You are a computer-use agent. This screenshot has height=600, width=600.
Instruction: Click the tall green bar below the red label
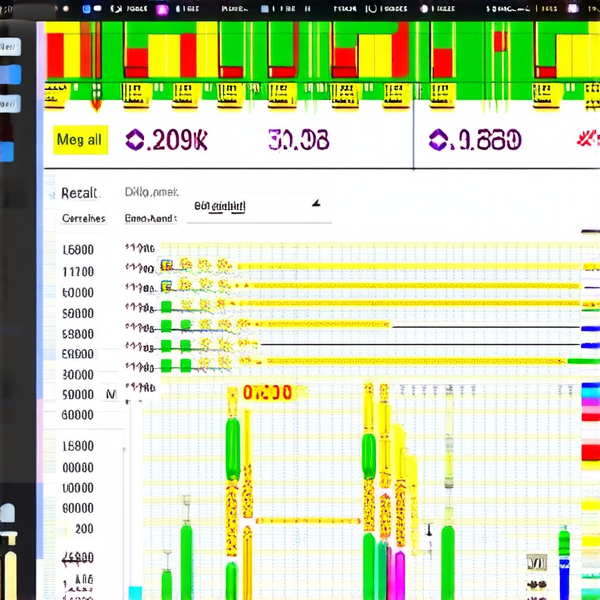click(x=233, y=450)
